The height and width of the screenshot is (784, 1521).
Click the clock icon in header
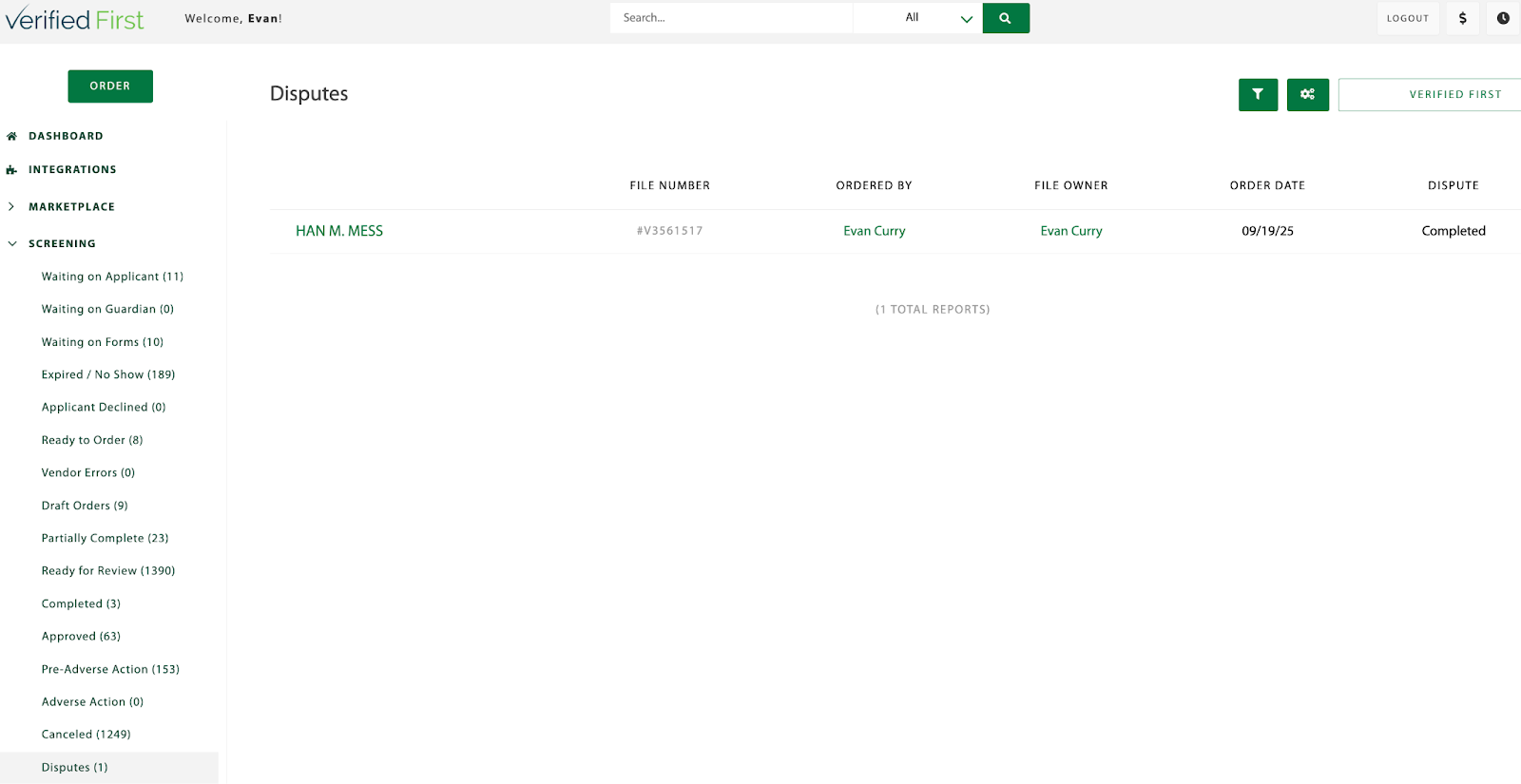point(1503,18)
